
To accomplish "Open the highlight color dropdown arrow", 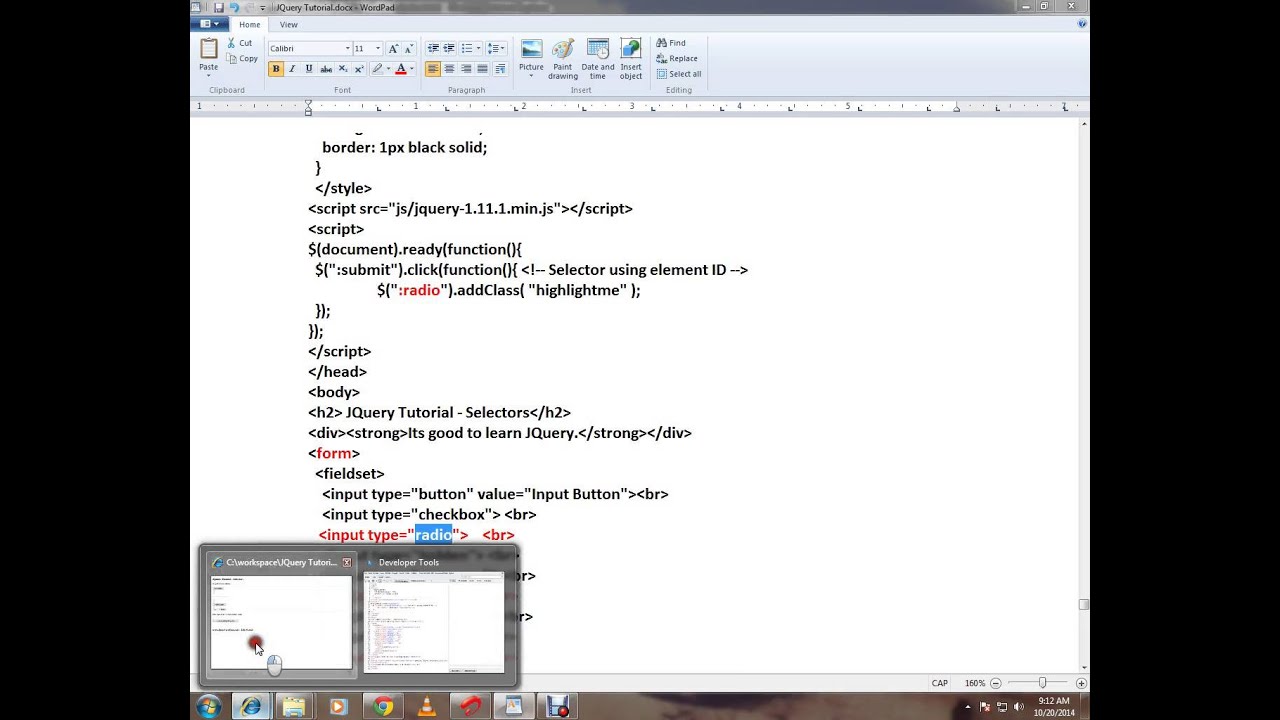I will (389, 69).
